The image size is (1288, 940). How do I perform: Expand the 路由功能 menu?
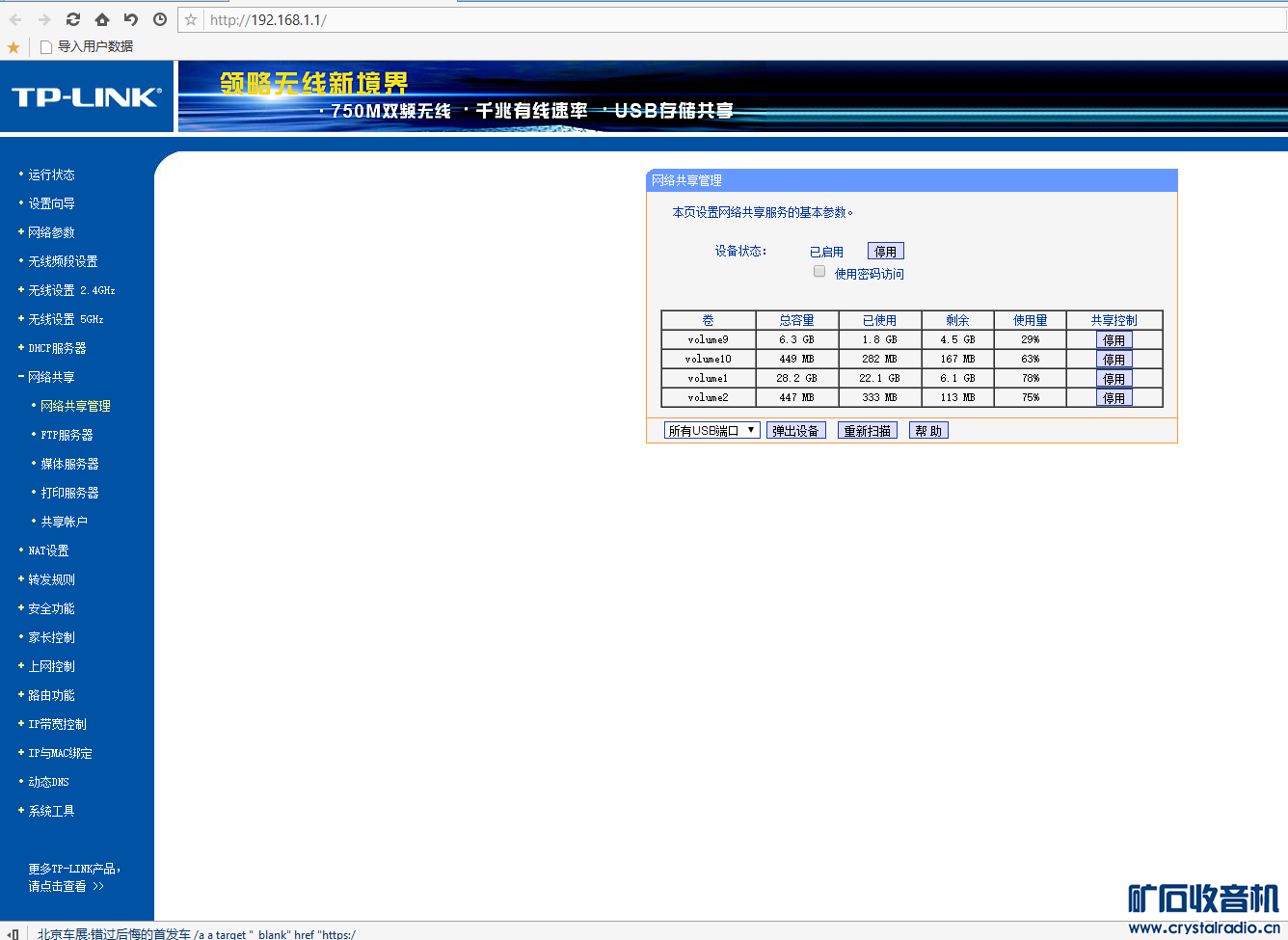[x=51, y=695]
